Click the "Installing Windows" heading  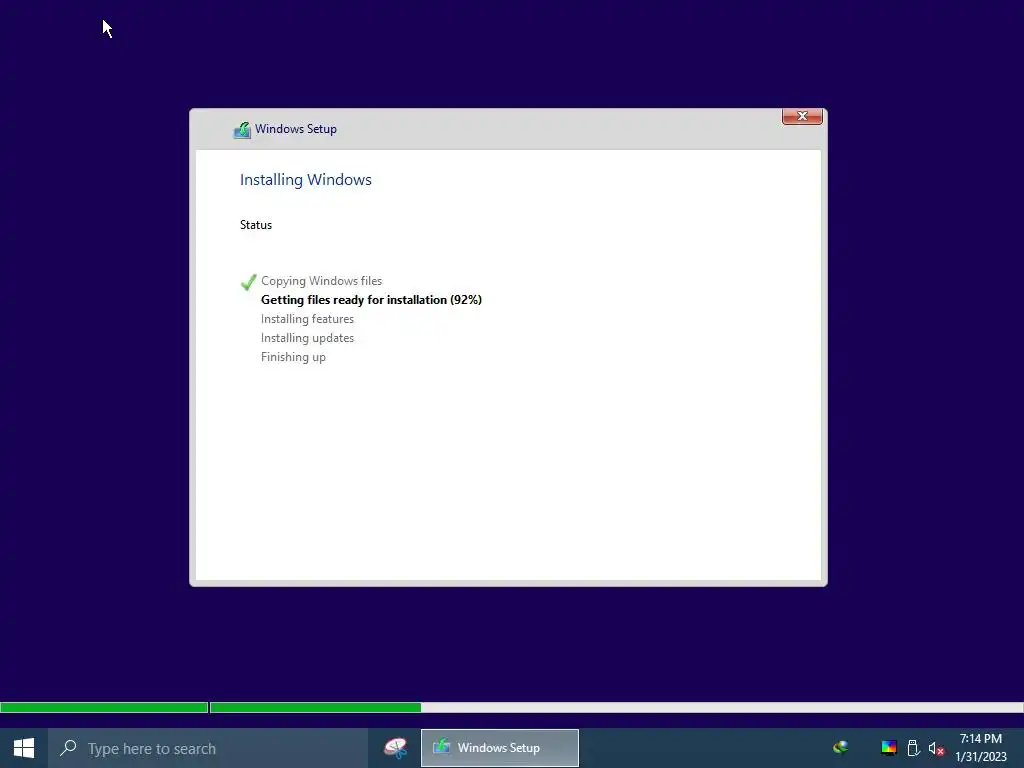pos(306,180)
